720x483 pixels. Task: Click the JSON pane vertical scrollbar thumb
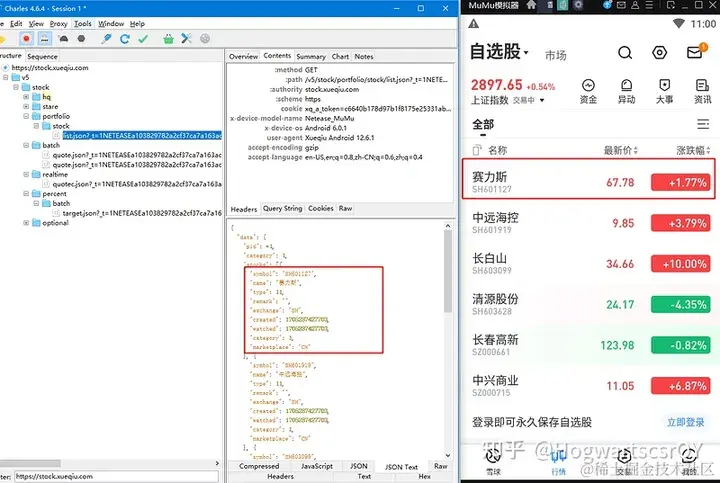[x=448, y=271]
